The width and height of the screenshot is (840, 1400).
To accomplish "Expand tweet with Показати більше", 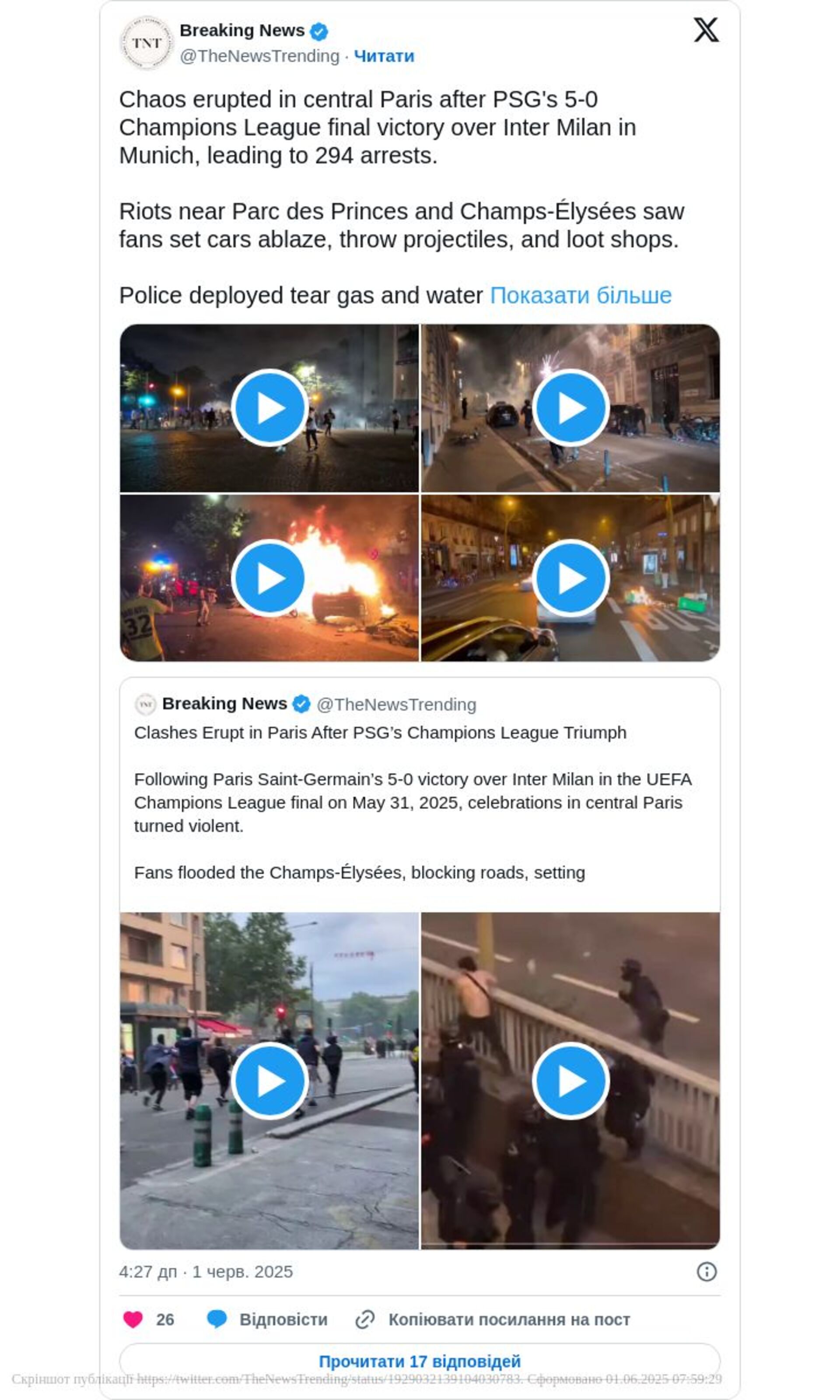I will (581, 295).
